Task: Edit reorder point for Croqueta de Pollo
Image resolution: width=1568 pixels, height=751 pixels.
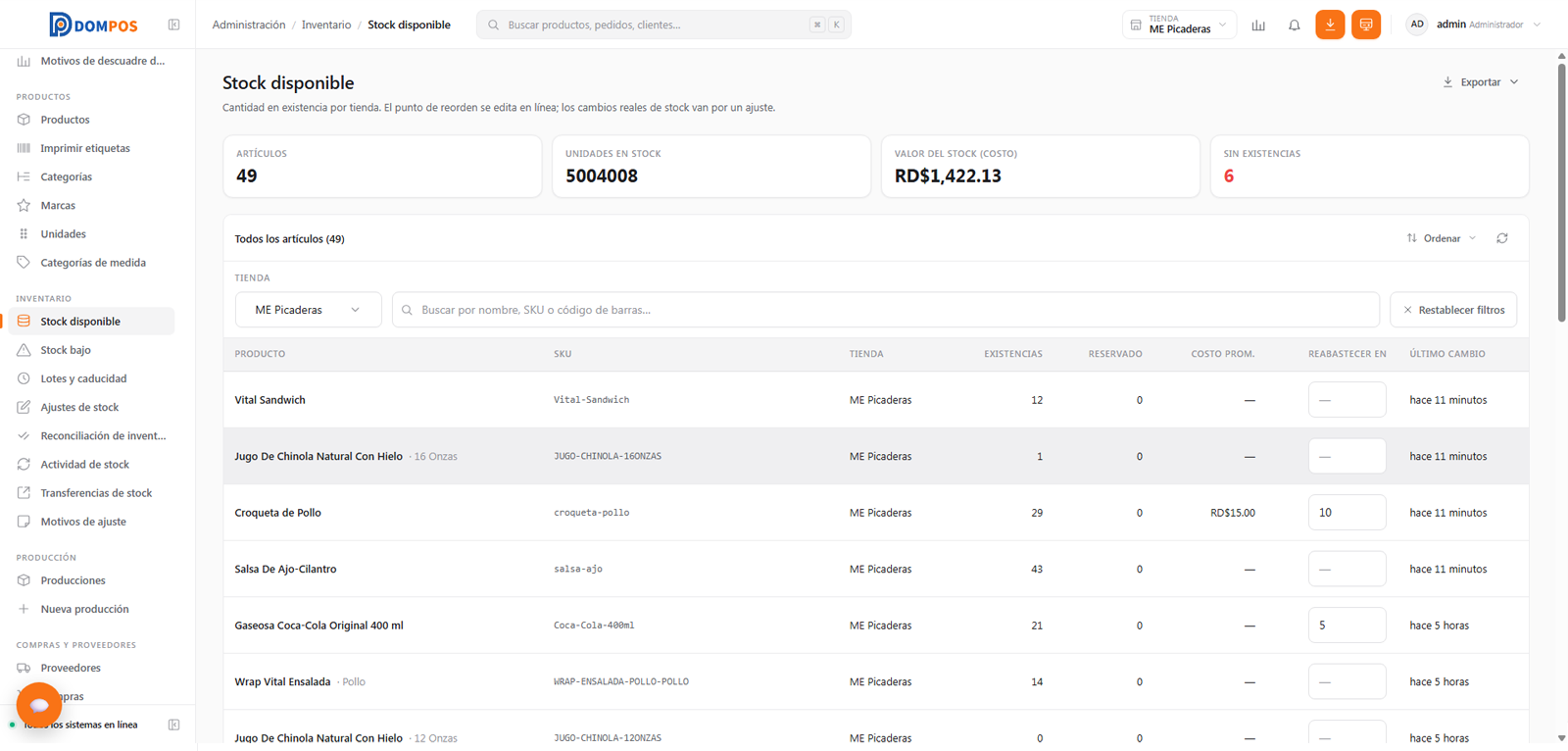Action: pos(1347,513)
